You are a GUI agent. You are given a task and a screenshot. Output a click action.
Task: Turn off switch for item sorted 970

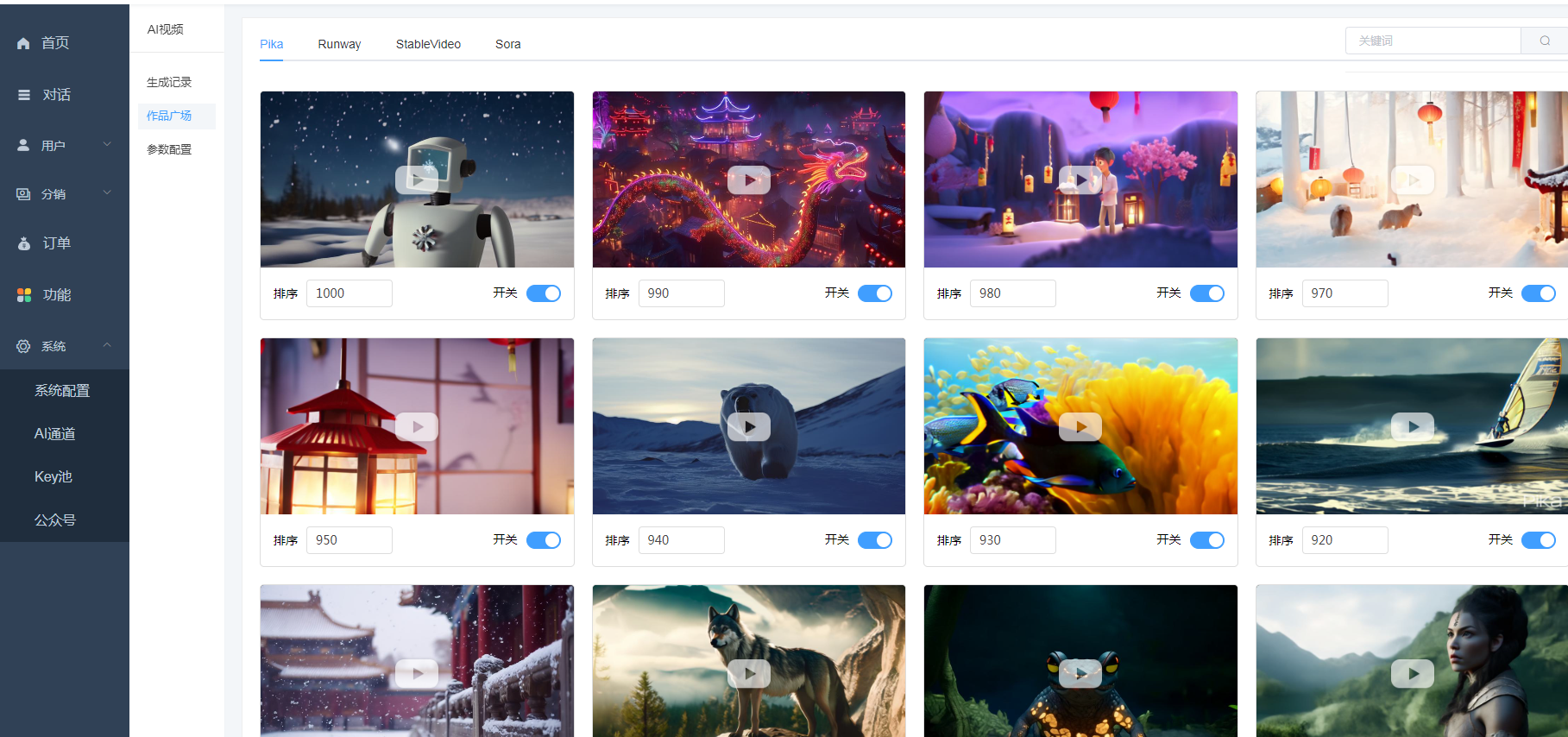point(1539,293)
